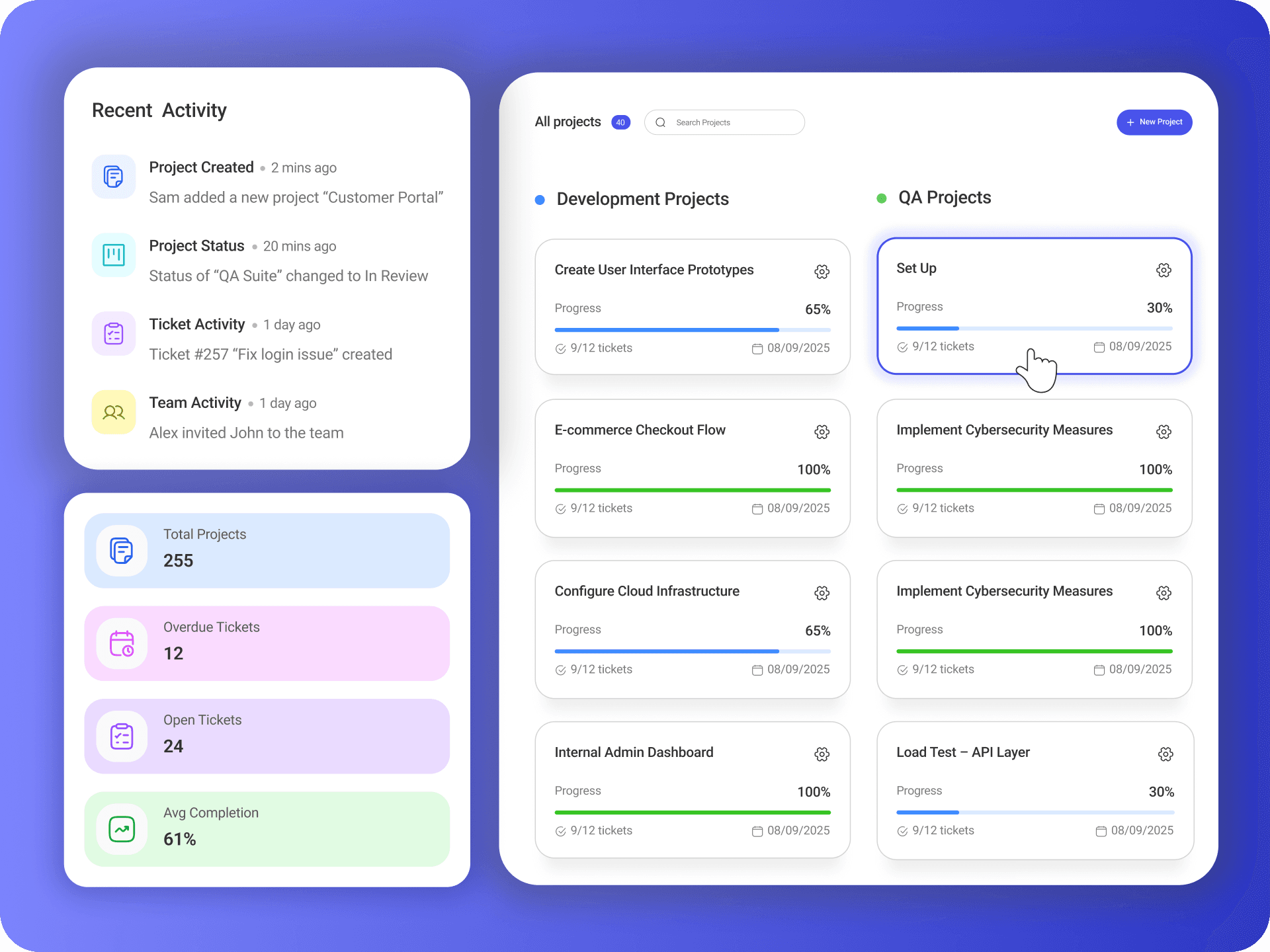Screen dimensions: 1270x952
Task: Click the New Project button
Action: click(x=1154, y=122)
